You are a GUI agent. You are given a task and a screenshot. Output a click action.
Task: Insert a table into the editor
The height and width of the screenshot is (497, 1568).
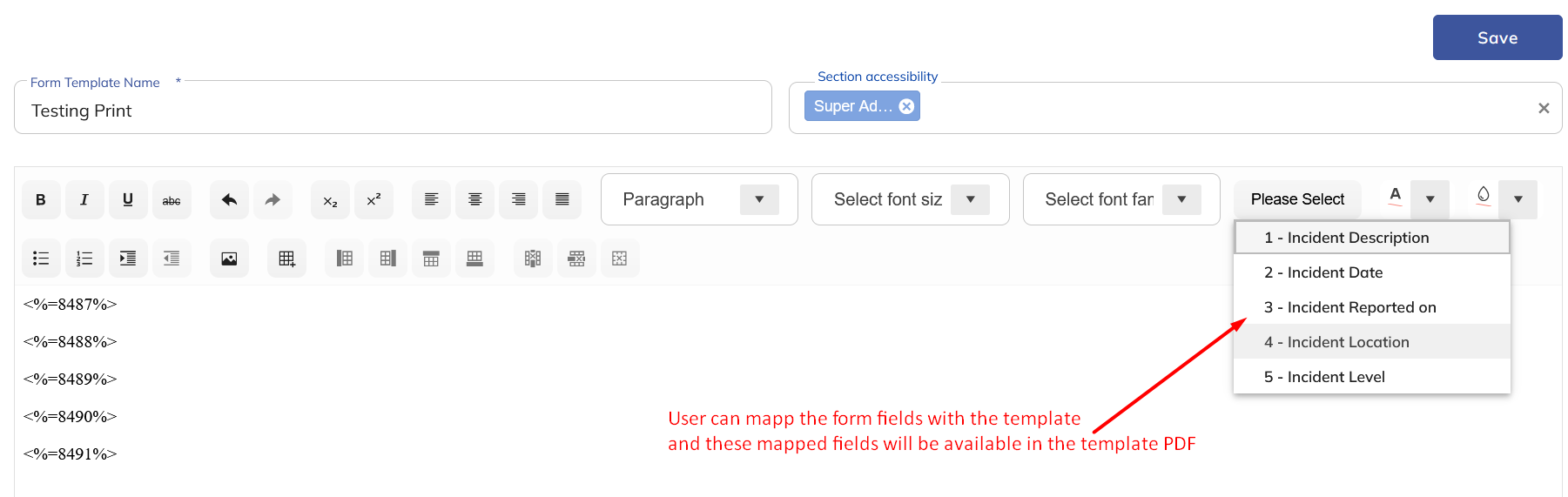tap(286, 259)
